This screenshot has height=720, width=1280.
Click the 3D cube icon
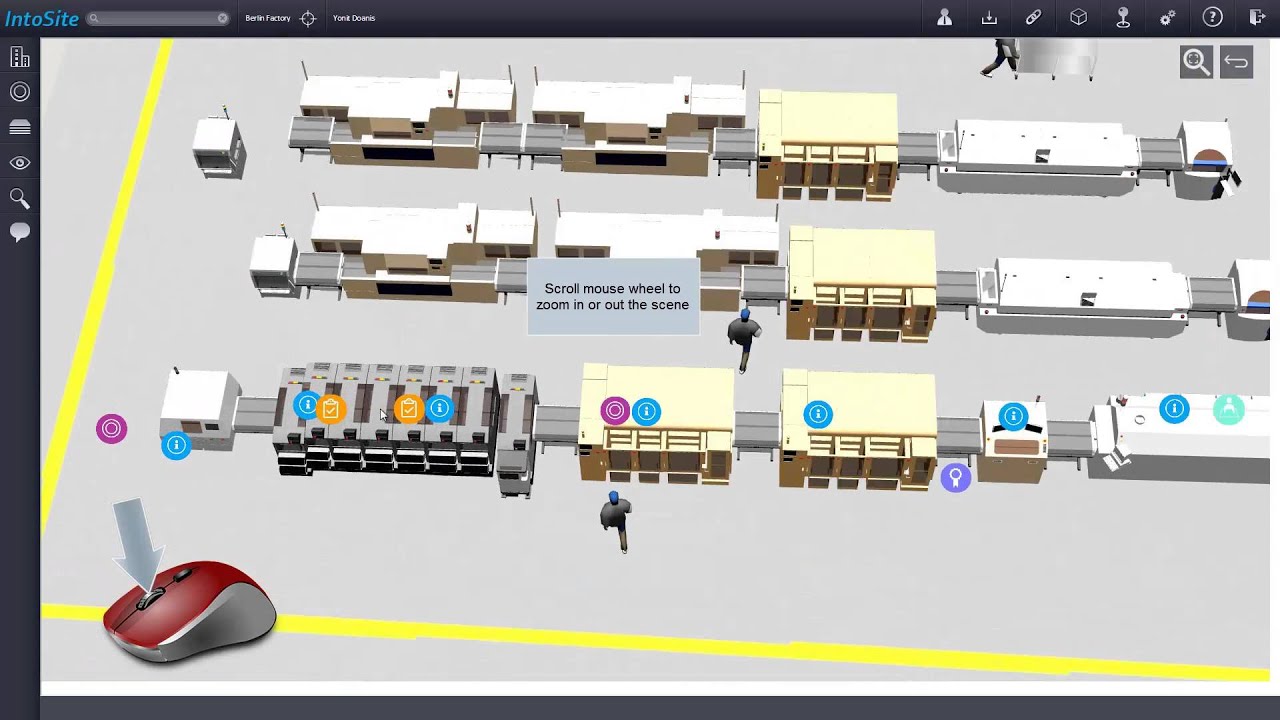click(x=1078, y=18)
